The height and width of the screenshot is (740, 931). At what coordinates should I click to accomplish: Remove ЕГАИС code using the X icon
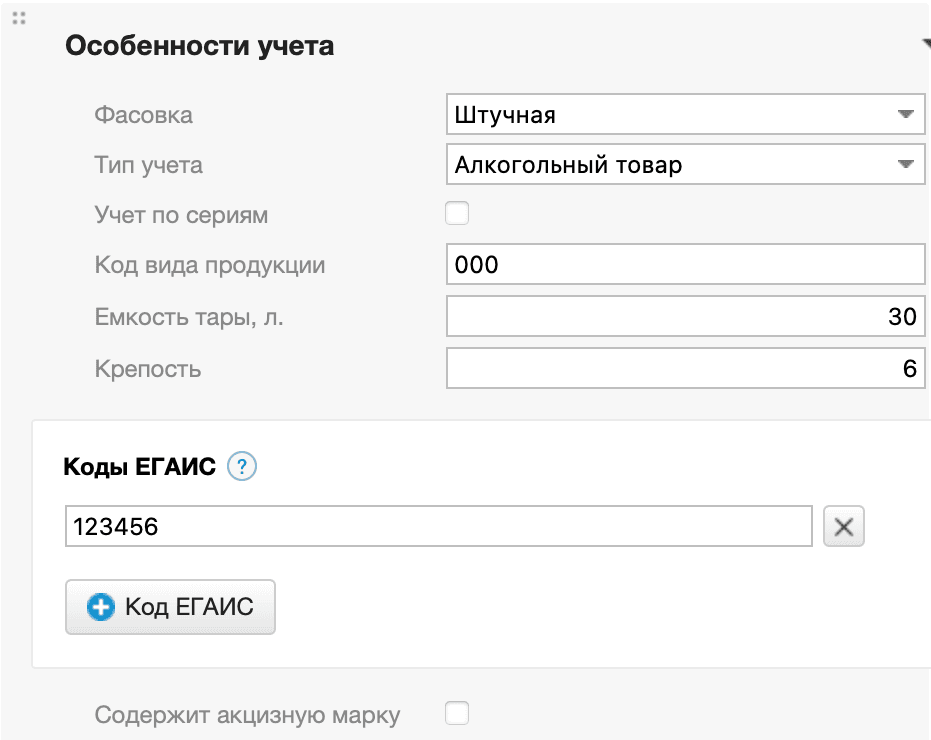pos(843,526)
